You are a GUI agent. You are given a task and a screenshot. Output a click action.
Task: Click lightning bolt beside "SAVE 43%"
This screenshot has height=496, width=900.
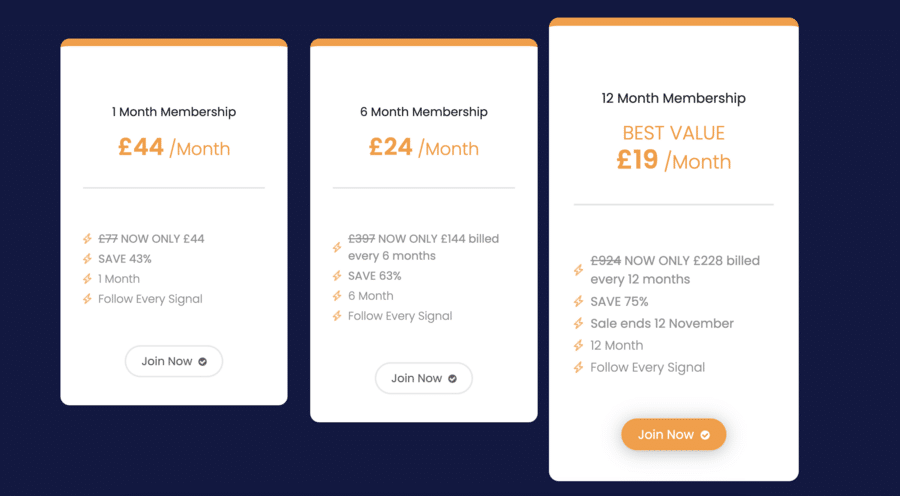(x=88, y=259)
